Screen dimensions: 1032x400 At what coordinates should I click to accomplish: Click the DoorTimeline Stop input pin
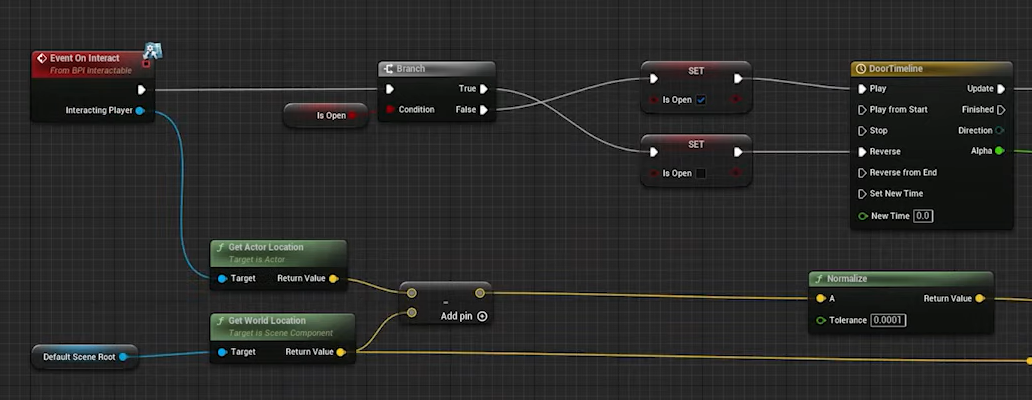(862, 131)
